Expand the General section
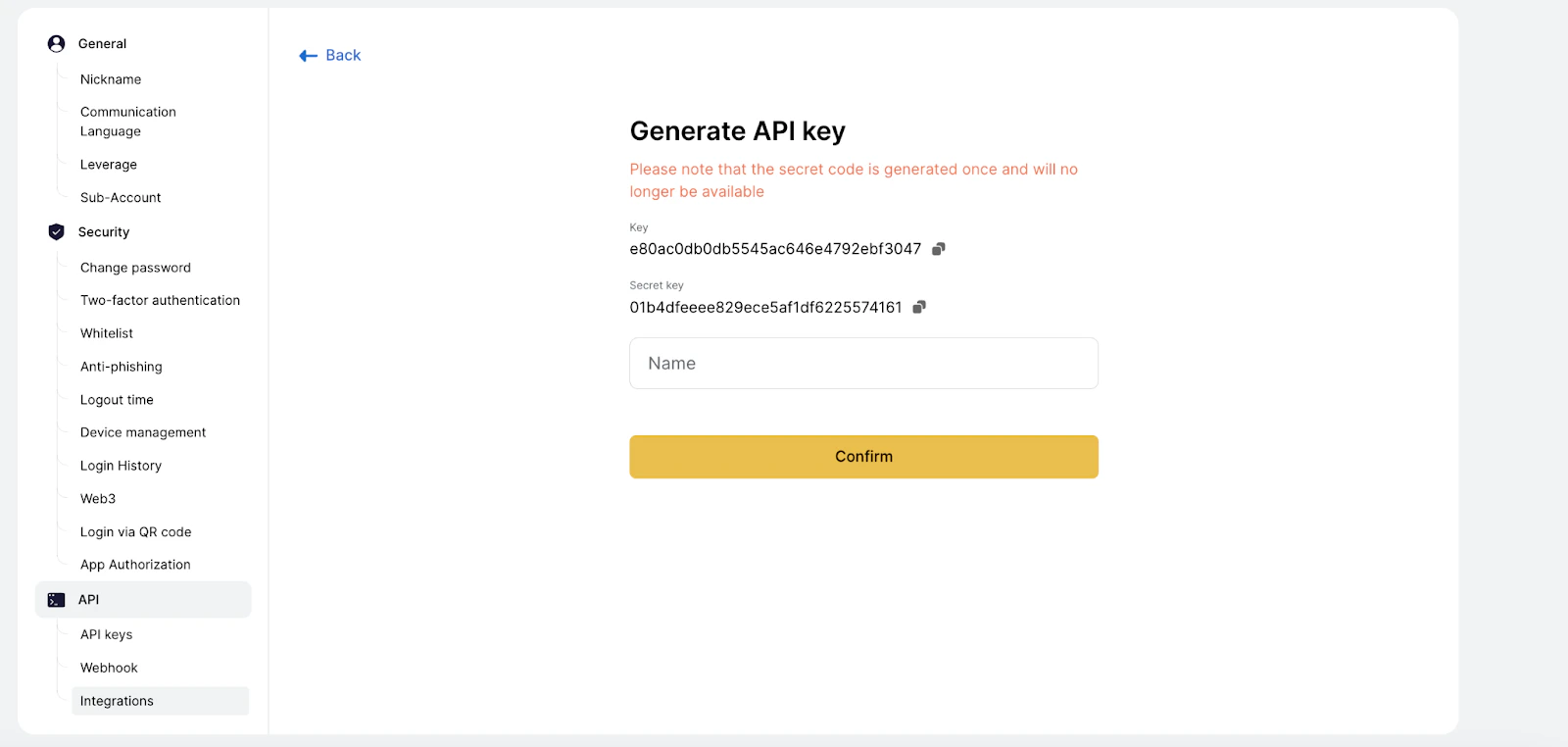The image size is (1568, 747). coord(102,43)
